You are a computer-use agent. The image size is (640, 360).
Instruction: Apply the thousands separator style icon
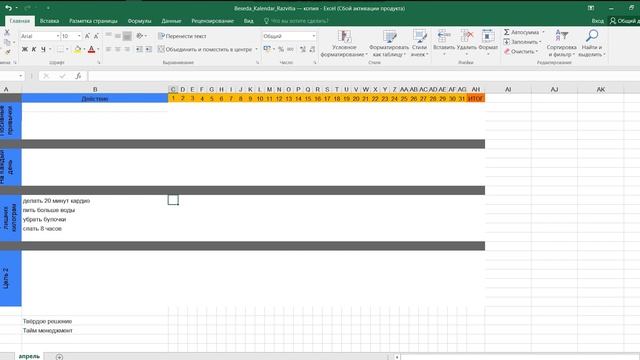(290, 49)
